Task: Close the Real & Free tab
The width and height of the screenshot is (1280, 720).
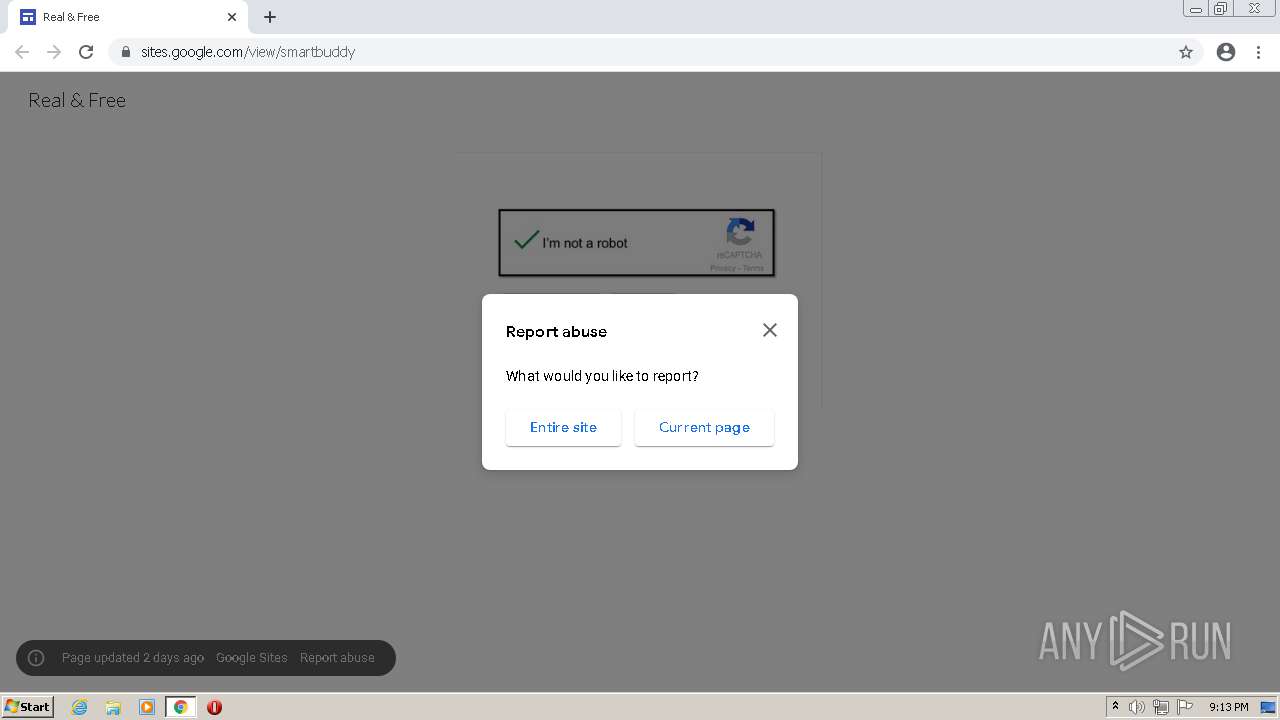Action: (232, 17)
